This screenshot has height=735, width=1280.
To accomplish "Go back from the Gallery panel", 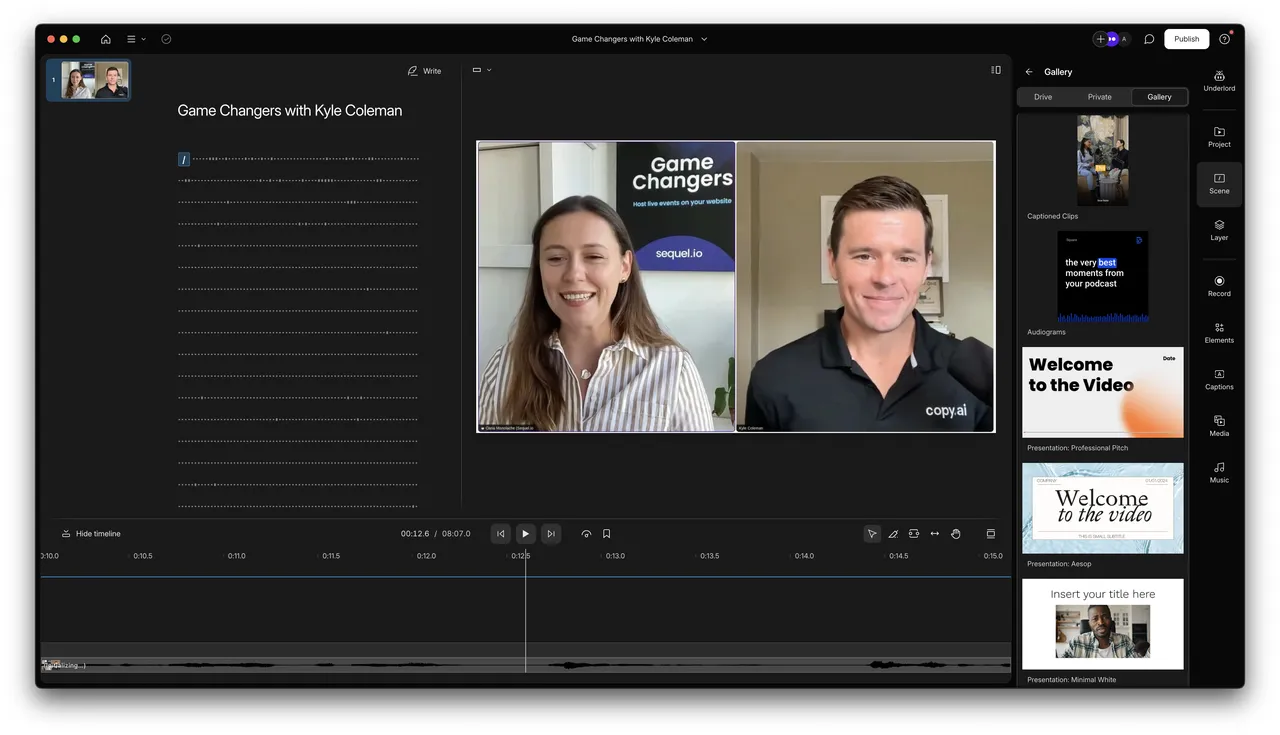I will click(1029, 72).
